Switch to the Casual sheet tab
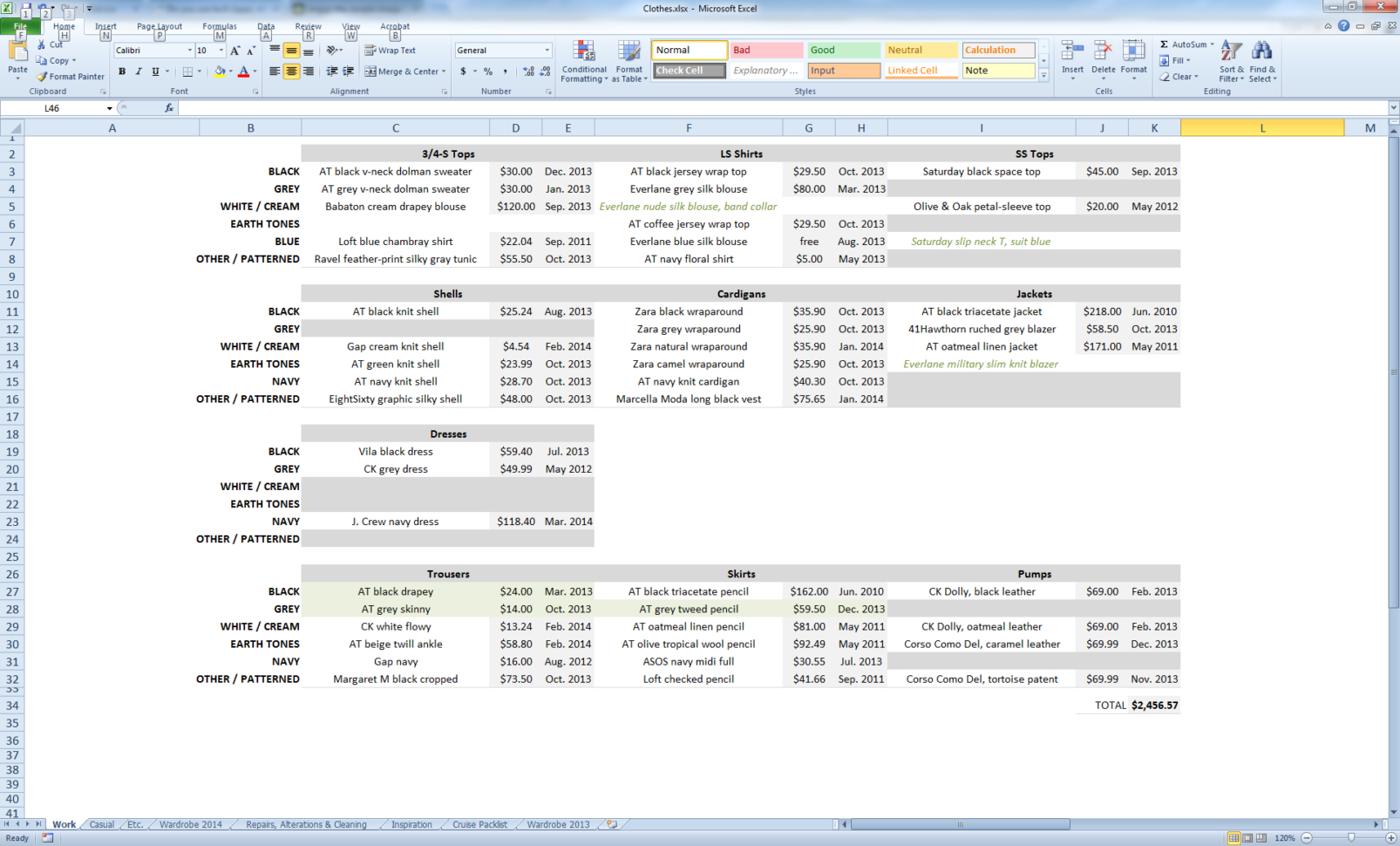 (101, 824)
